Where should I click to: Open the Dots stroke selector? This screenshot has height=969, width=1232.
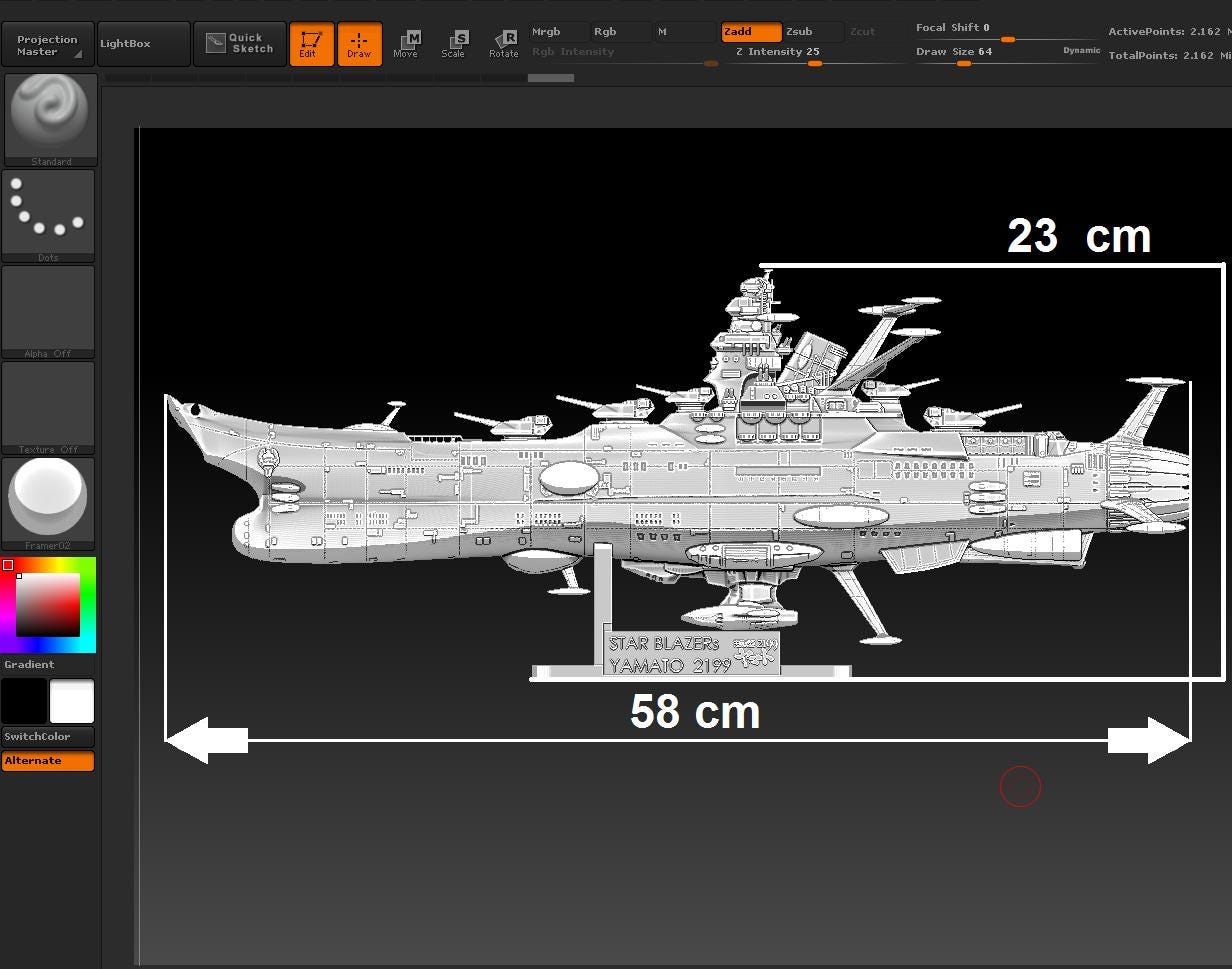[x=48, y=210]
